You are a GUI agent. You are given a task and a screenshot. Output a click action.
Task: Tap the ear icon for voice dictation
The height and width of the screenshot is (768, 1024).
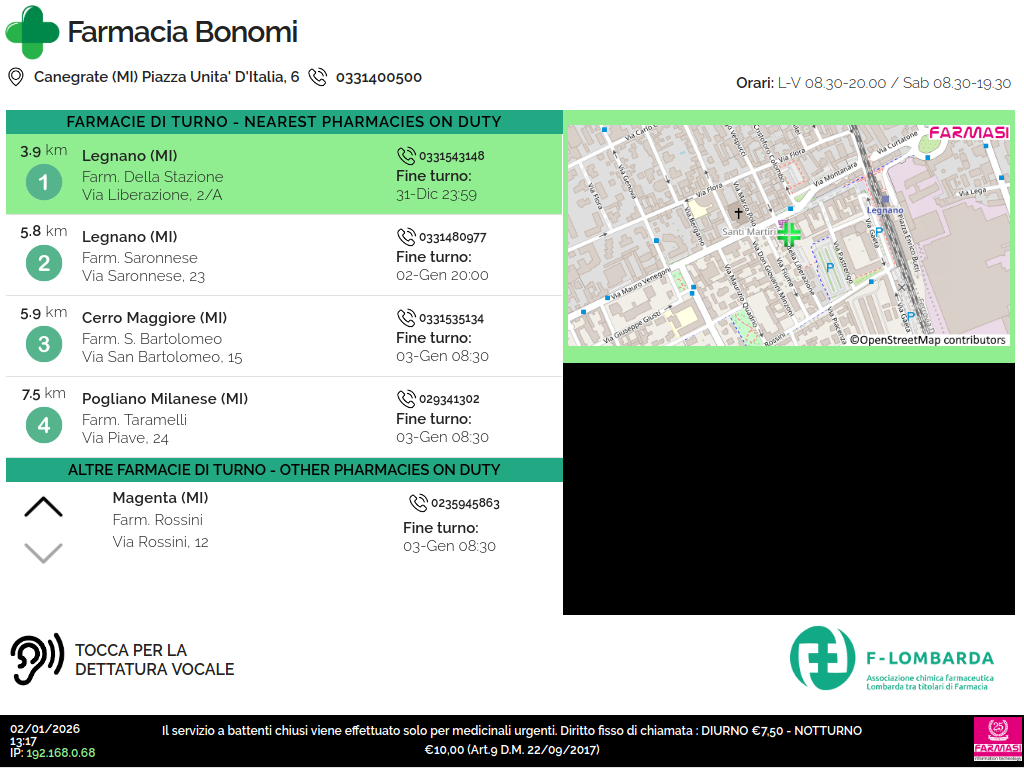point(37,659)
